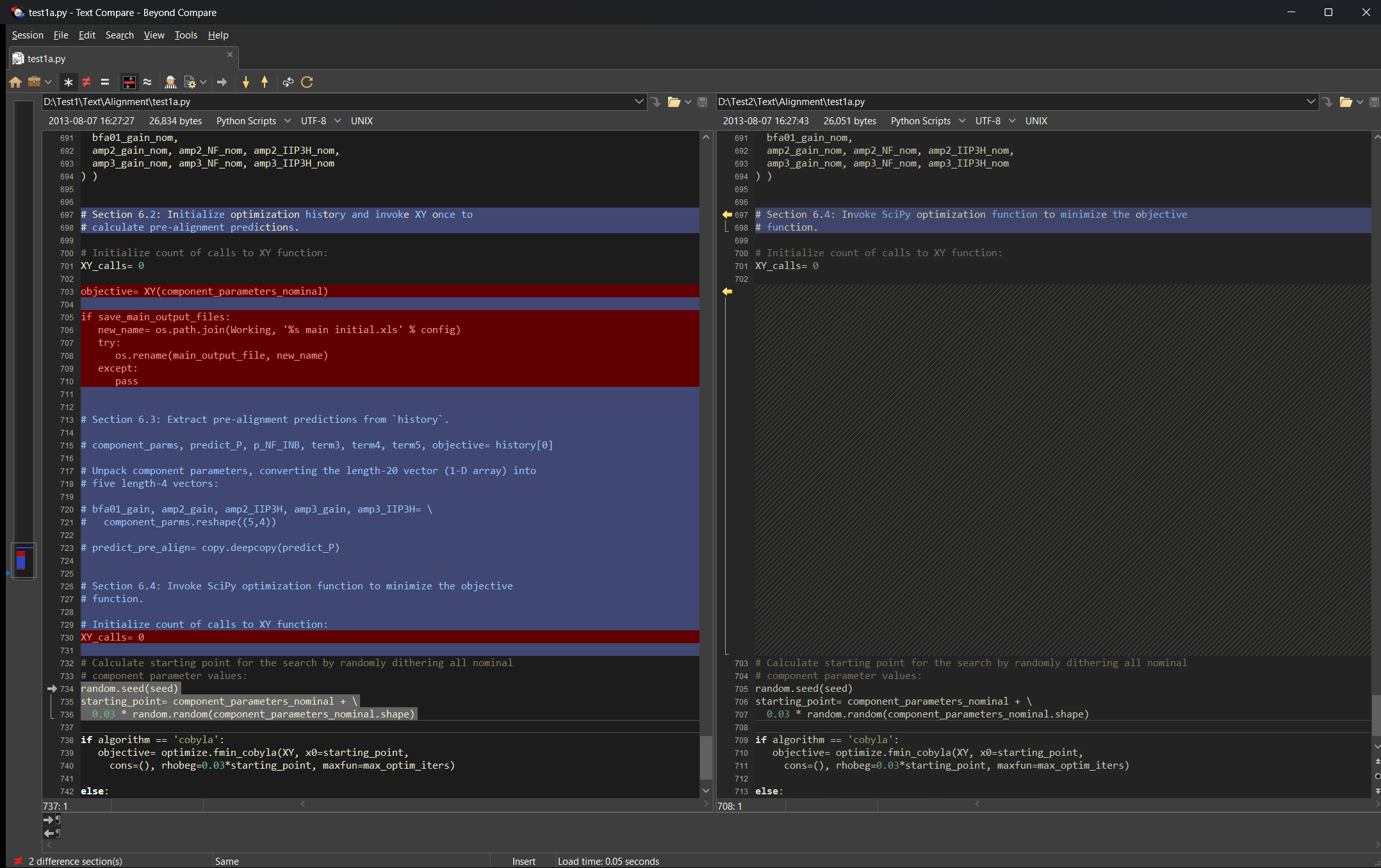
Task: Click the right-arrow paragraph icon in detail area
Action: pyautogui.click(x=52, y=820)
